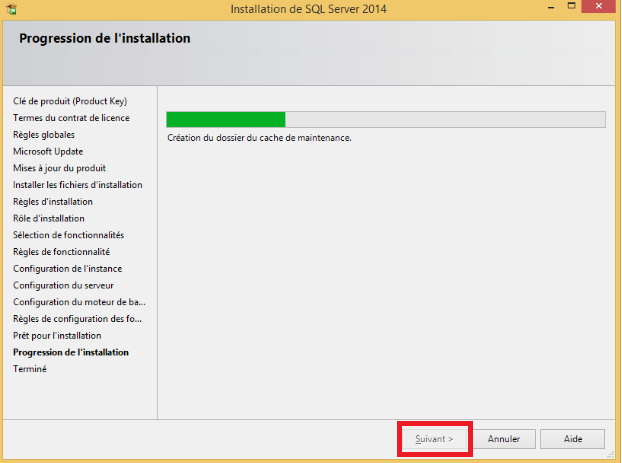Viewport: 622px width, 463px height.
Task: Click the disabled Suivant button
Action: pyautogui.click(x=434, y=439)
